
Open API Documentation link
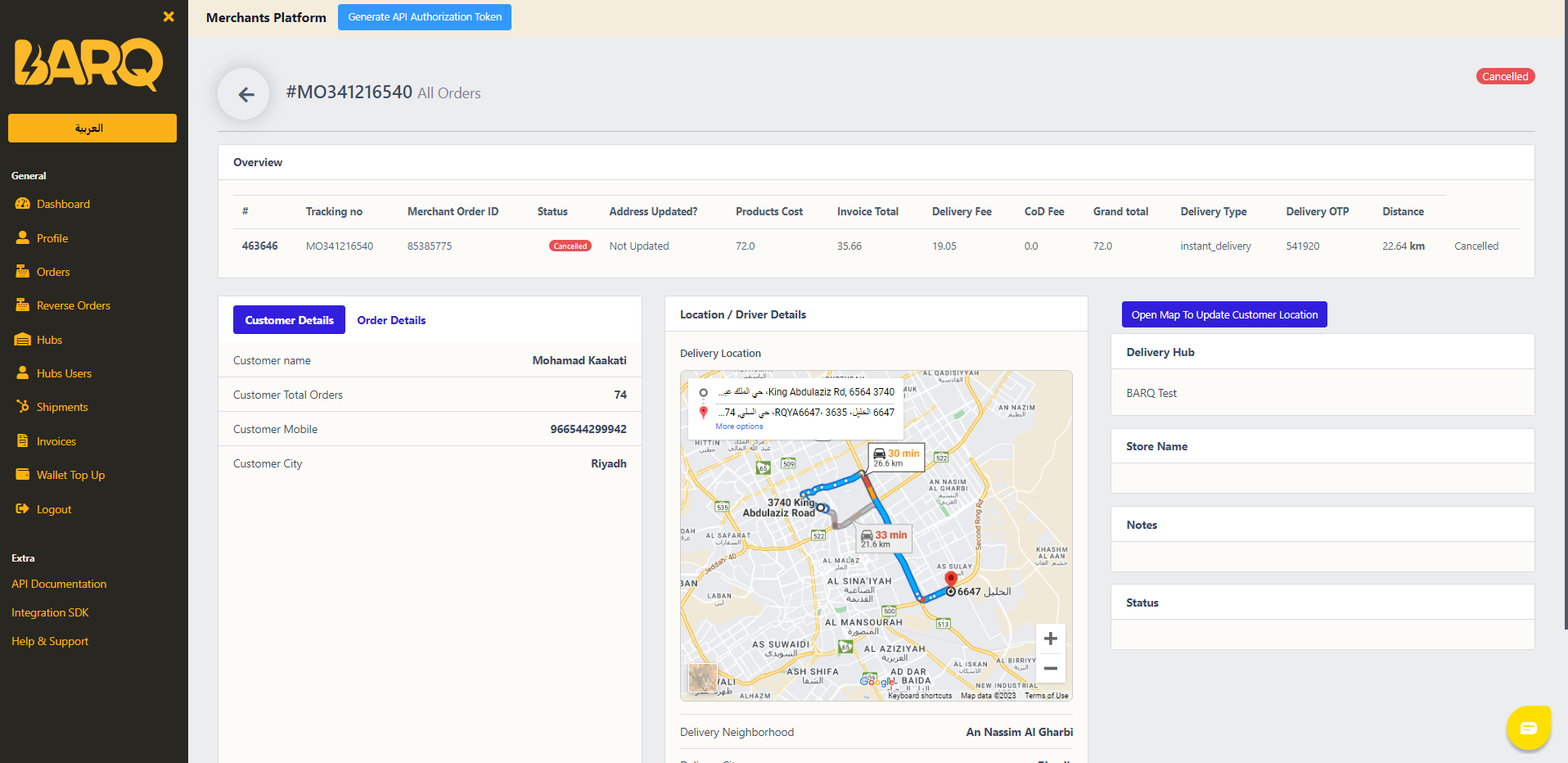coord(59,584)
